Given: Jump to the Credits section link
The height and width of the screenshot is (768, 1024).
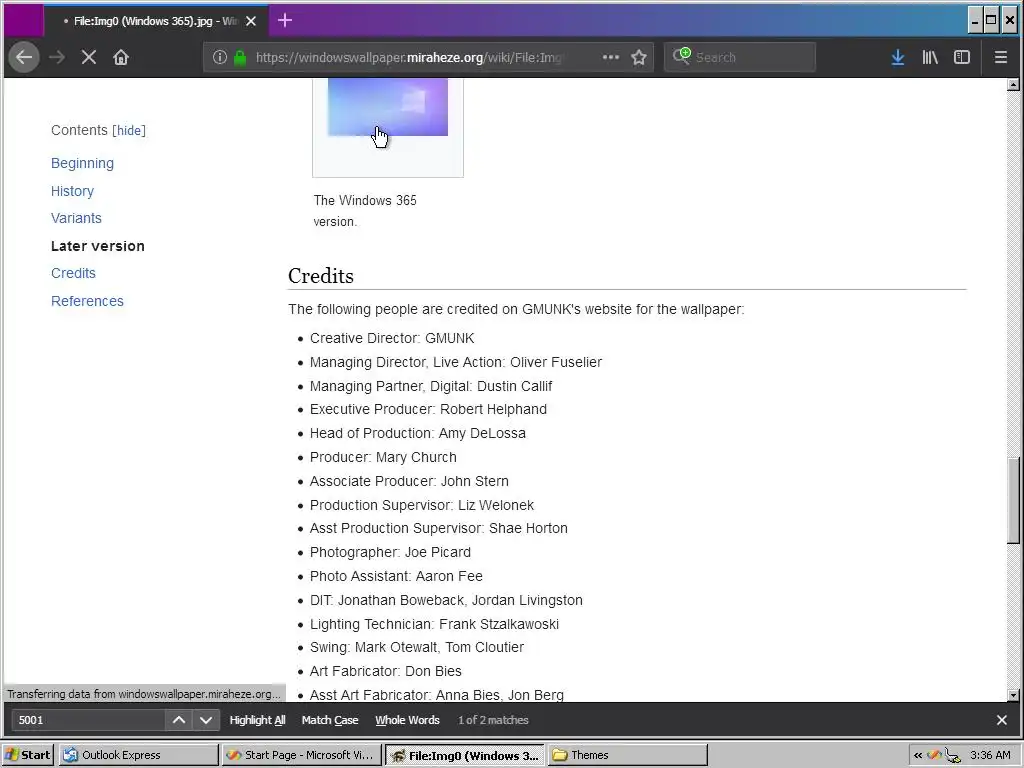Looking at the screenshot, I should pos(73,273).
